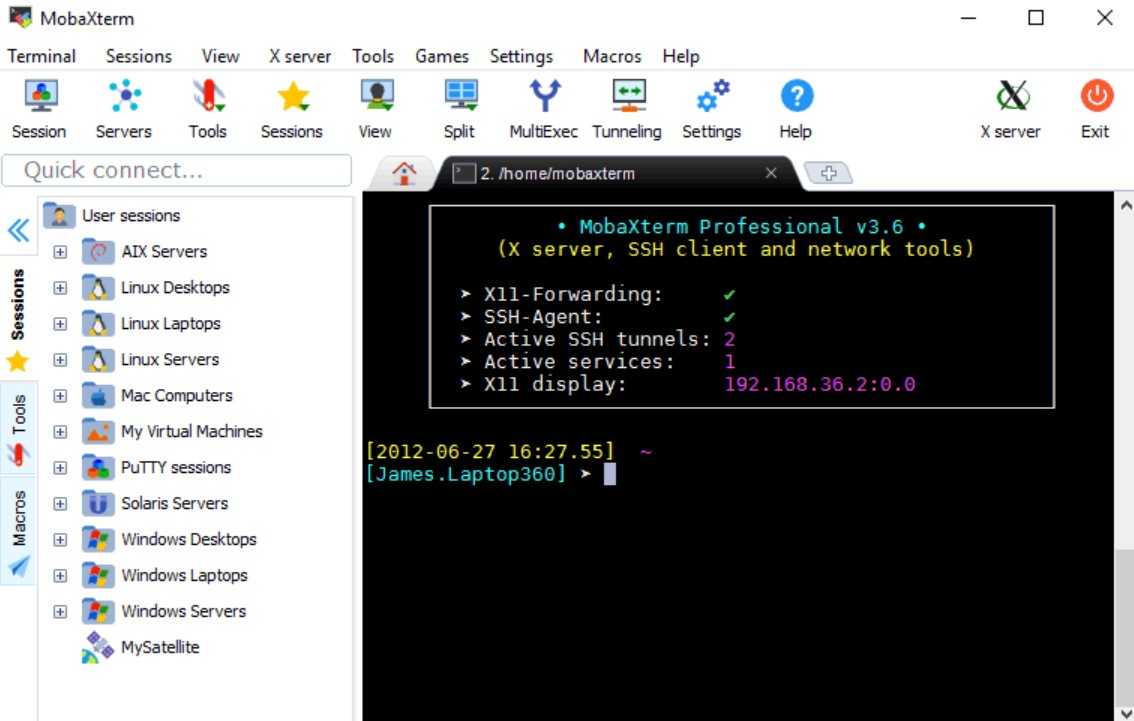Click the terminal scrollbar up arrow
The width and height of the screenshot is (1134, 721).
1125,205
